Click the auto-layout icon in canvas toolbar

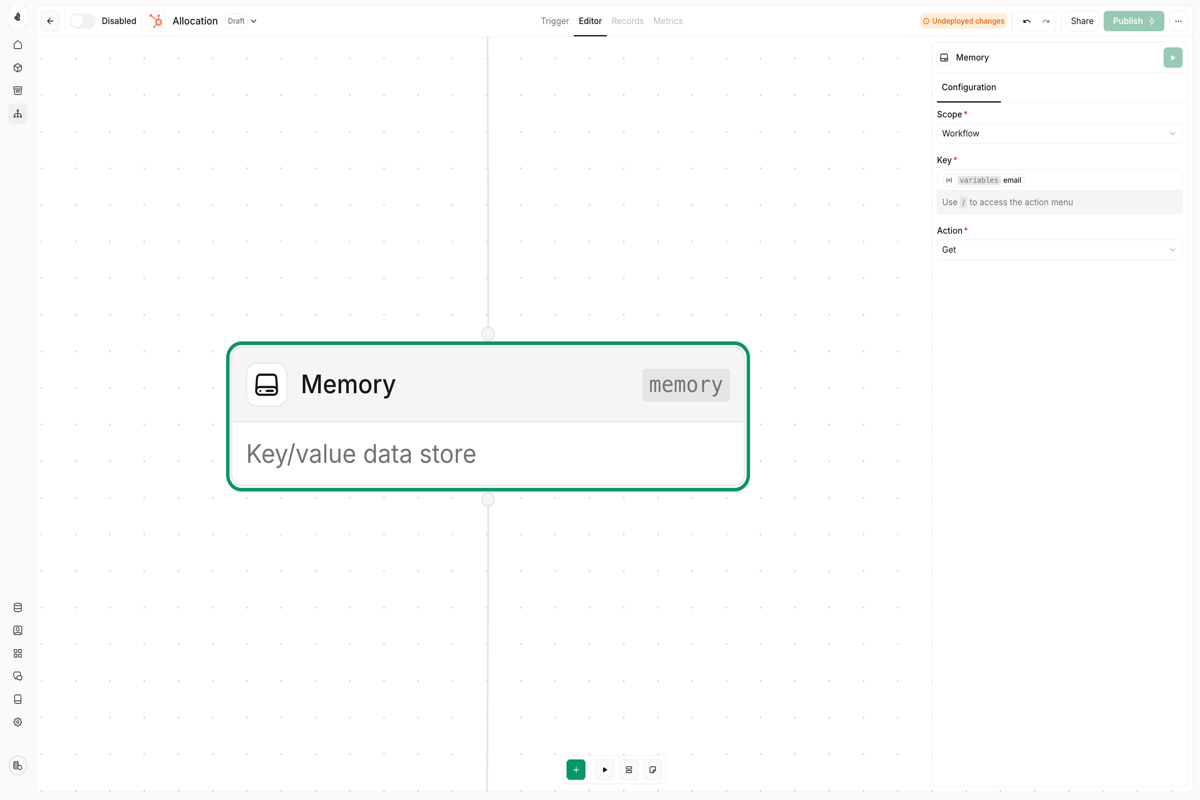click(629, 770)
